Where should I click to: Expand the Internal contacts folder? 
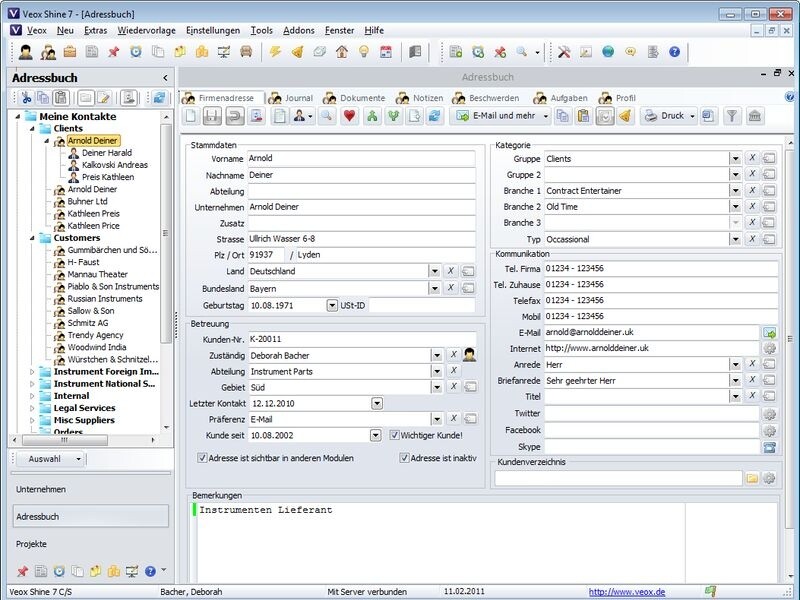[32, 396]
